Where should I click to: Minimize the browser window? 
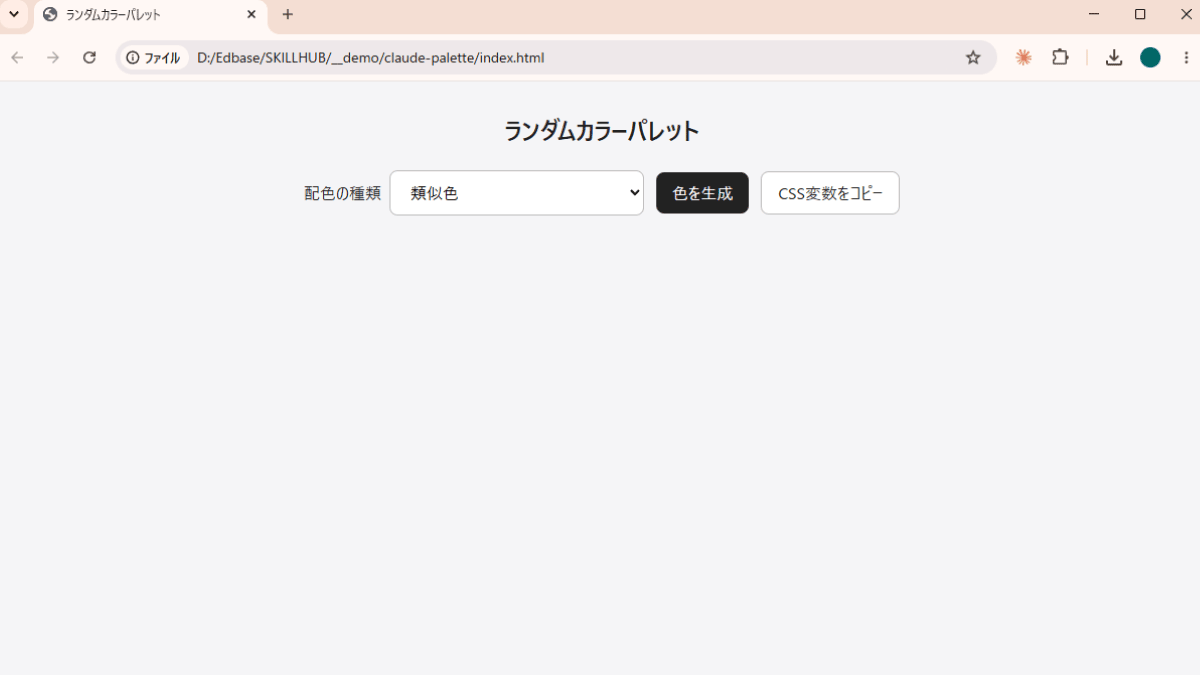[x=1094, y=14]
